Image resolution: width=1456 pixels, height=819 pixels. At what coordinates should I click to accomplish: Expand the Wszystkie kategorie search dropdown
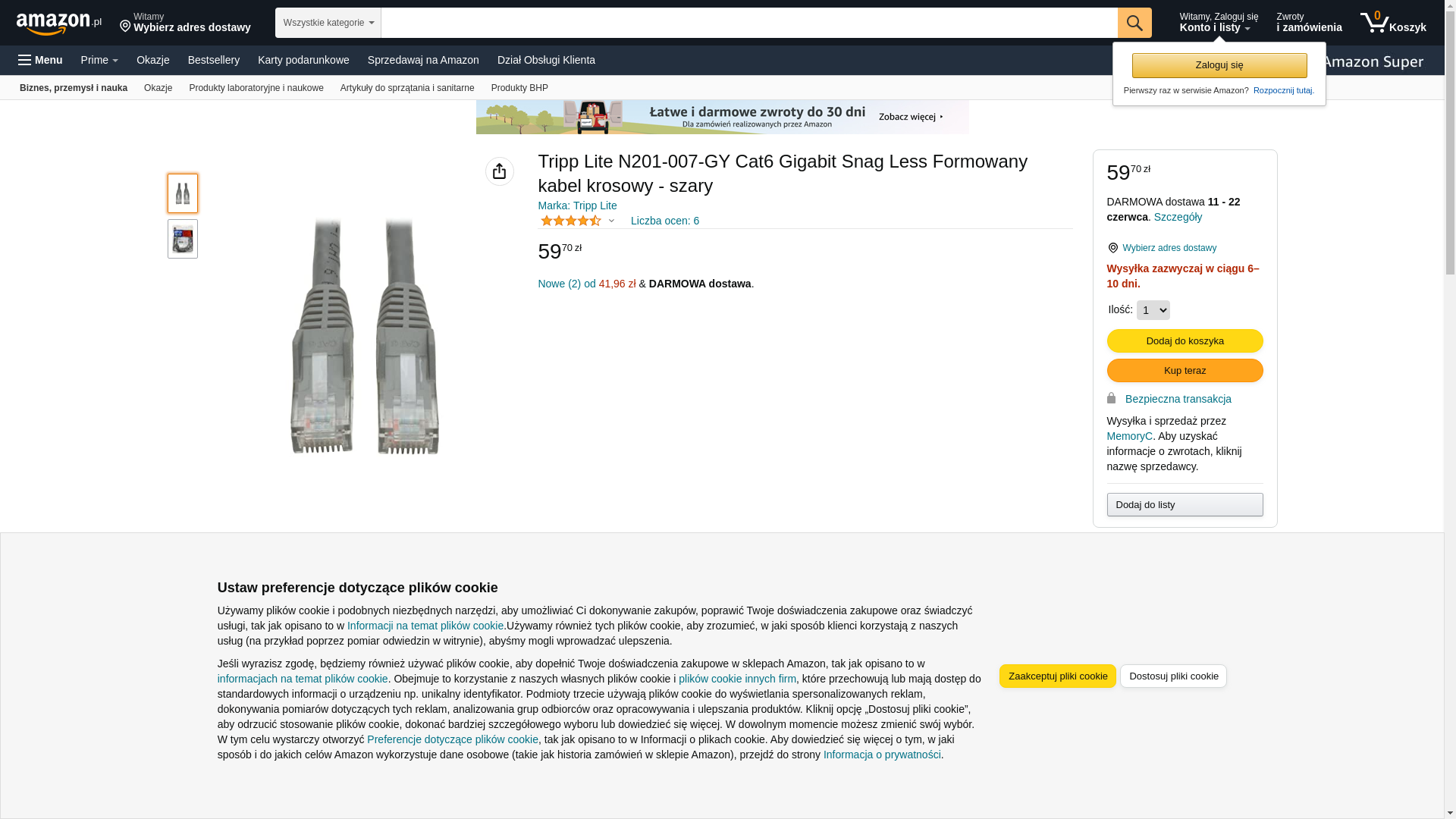[328, 23]
